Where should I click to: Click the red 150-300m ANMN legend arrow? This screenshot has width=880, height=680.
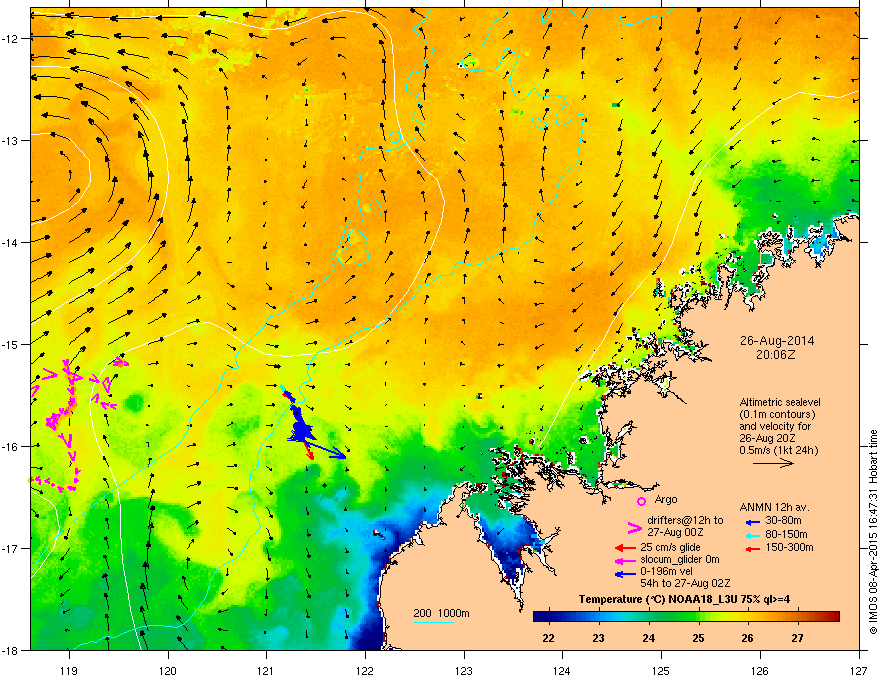click(752, 549)
